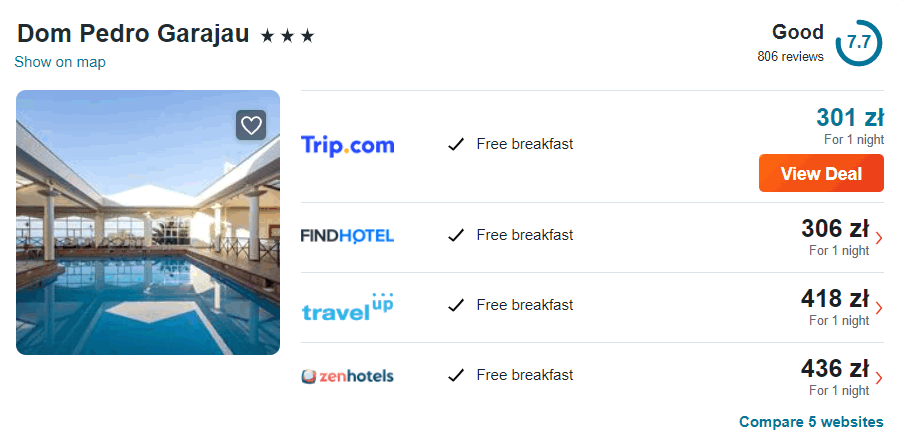Click Trip.com Free breakfast checkmark
Viewport: 903px width, 448px height.
tap(456, 144)
